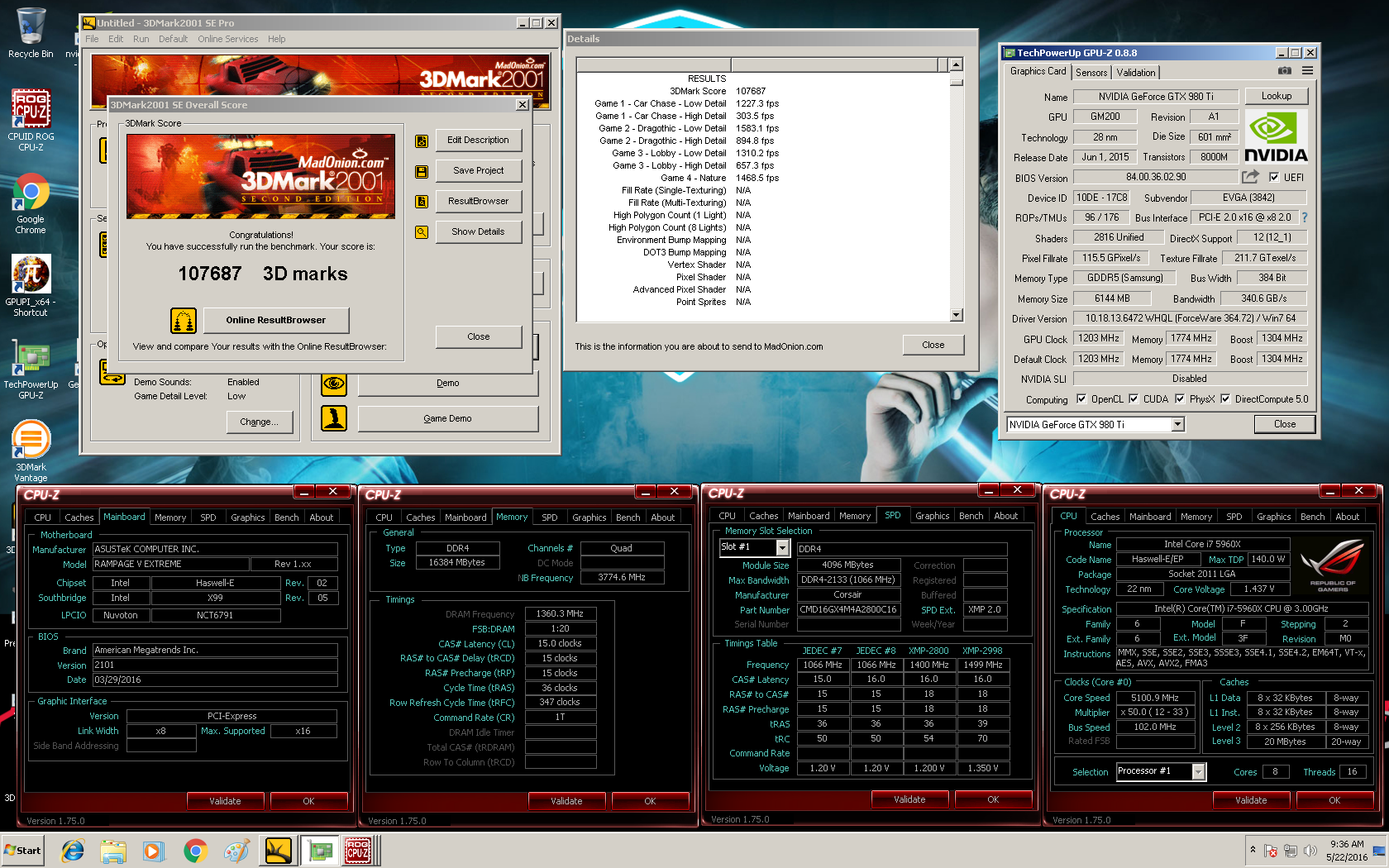The height and width of the screenshot is (868, 1389).
Task: Open Windows Media Player taskbar icon
Action: (154, 851)
